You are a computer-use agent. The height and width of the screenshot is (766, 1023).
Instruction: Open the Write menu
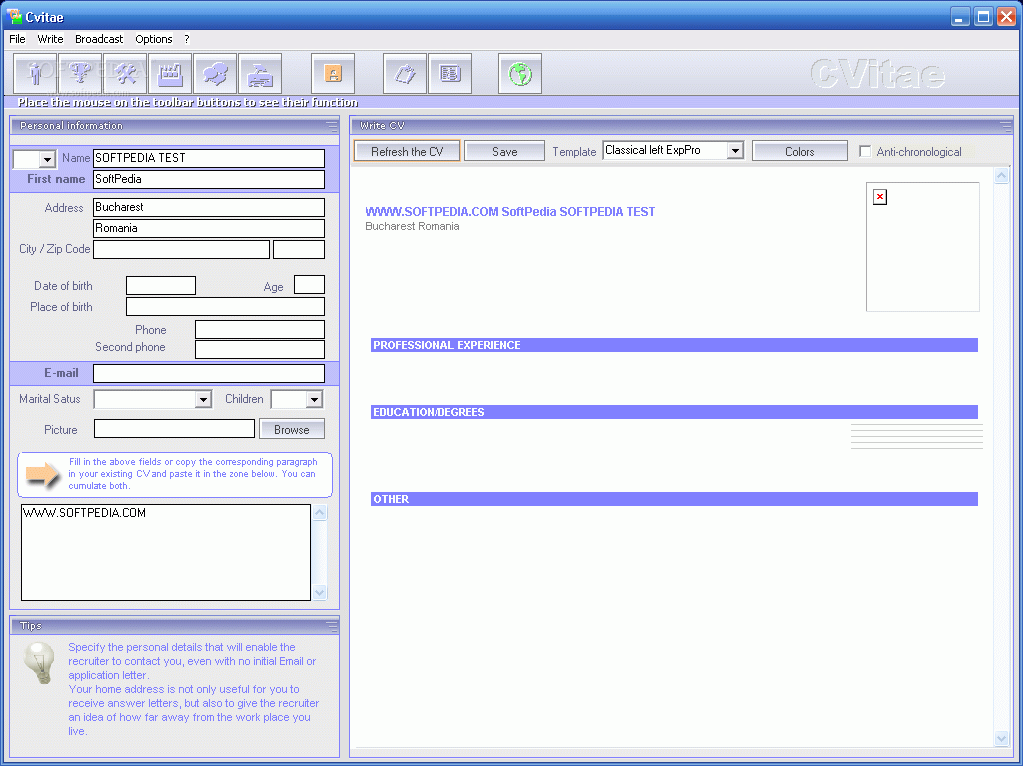point(50,39)
